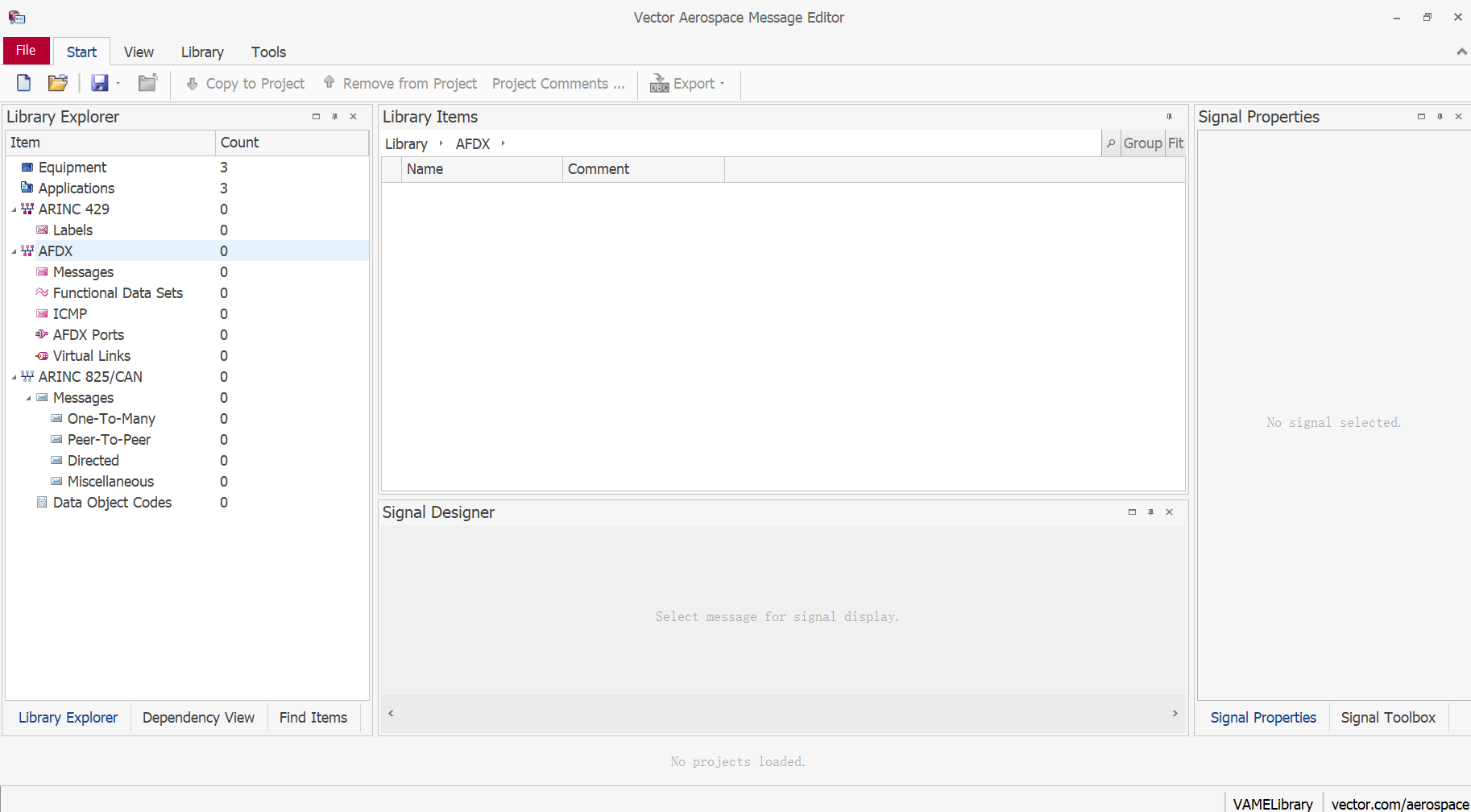Open the Save dropdown arrow
This screenshot has height=812, width=1471.
(x=118, y=83)
